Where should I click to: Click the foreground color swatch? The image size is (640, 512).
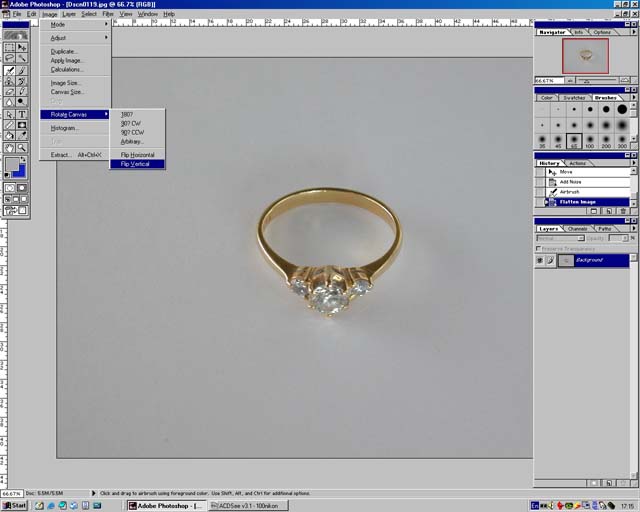click(x=11, y=164)
